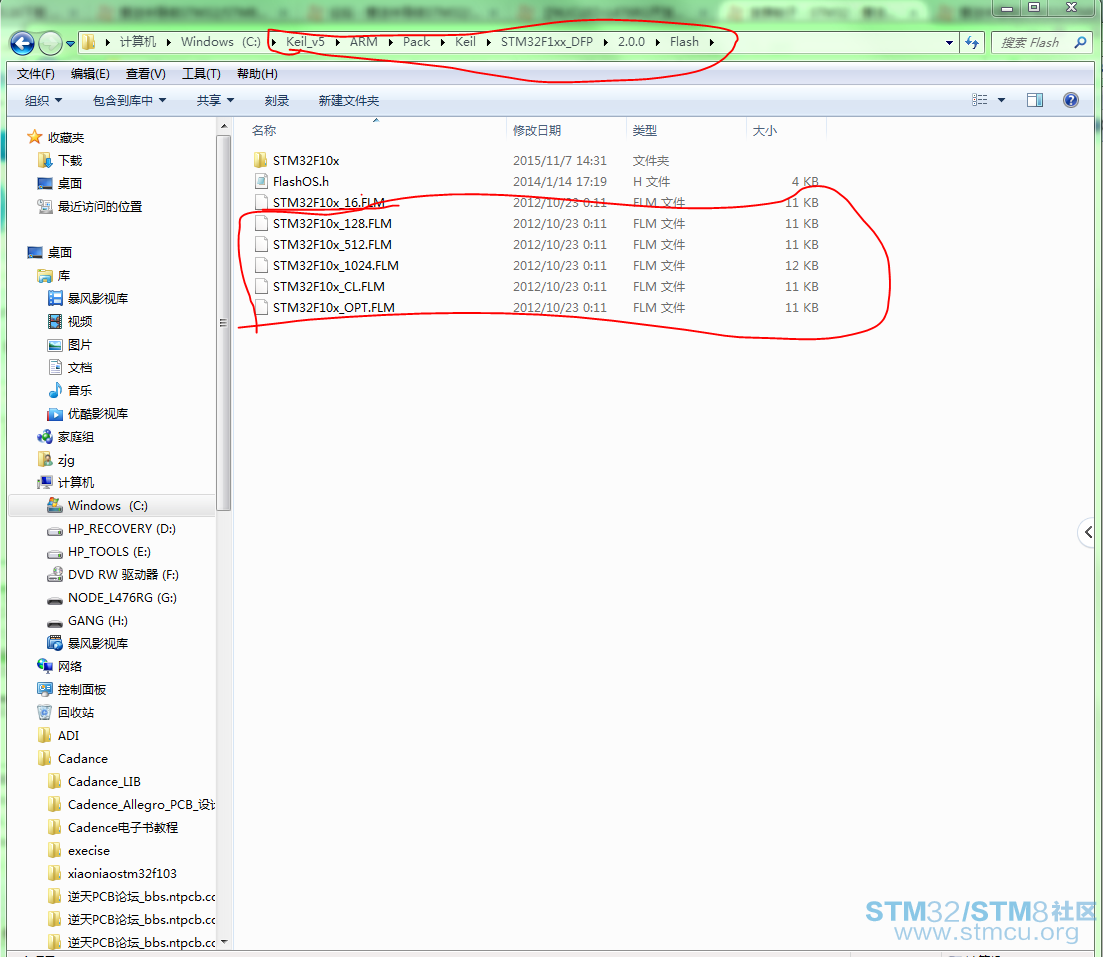Image resolution: width=1103 pixels, height=957 pixels.
Task: Select the STM32F10x_16.FLM file
Action: (328, 203)
